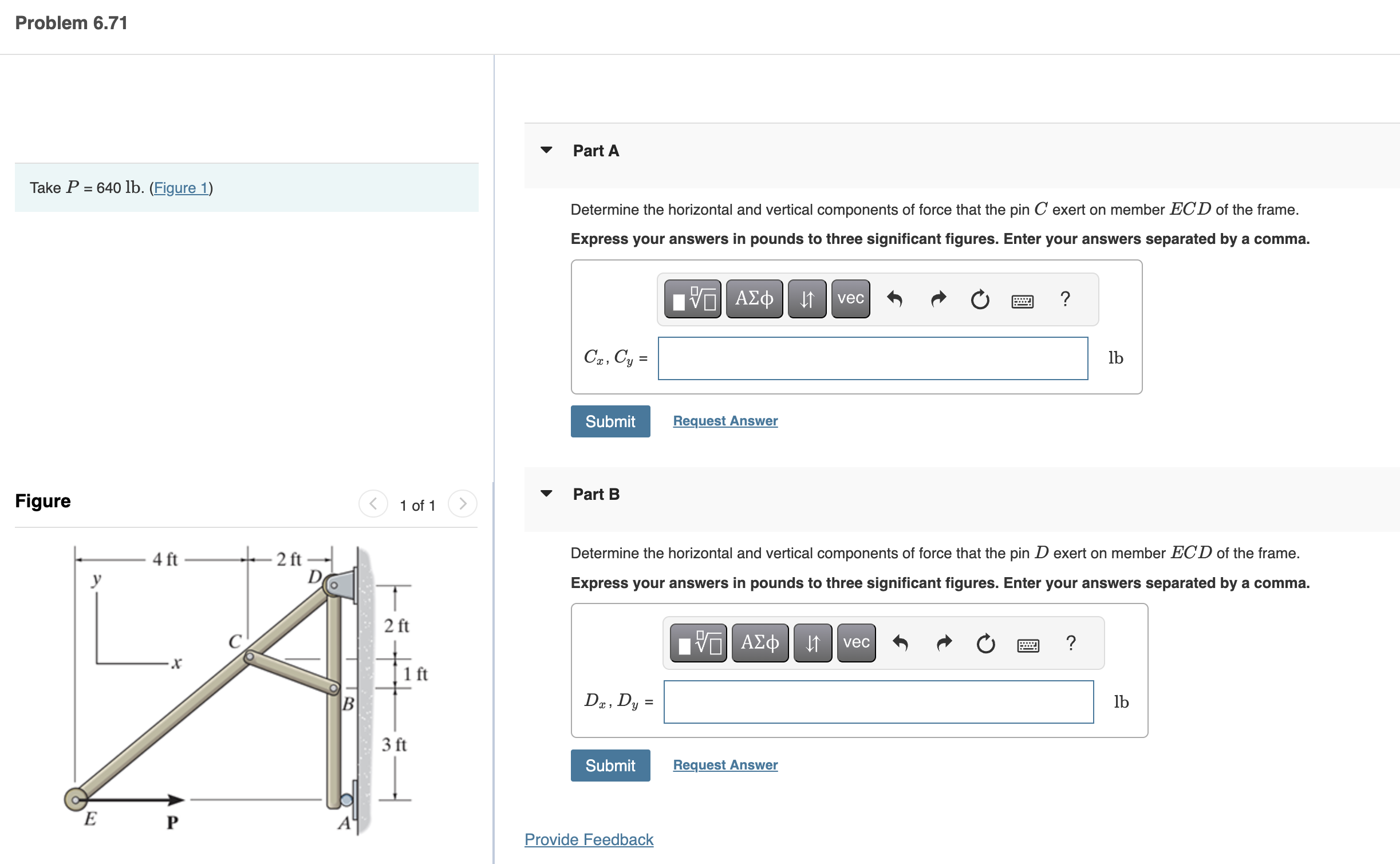Submit the Part A answer
Viewport: 1400px width, 864px height.
(x=610, y=421)
